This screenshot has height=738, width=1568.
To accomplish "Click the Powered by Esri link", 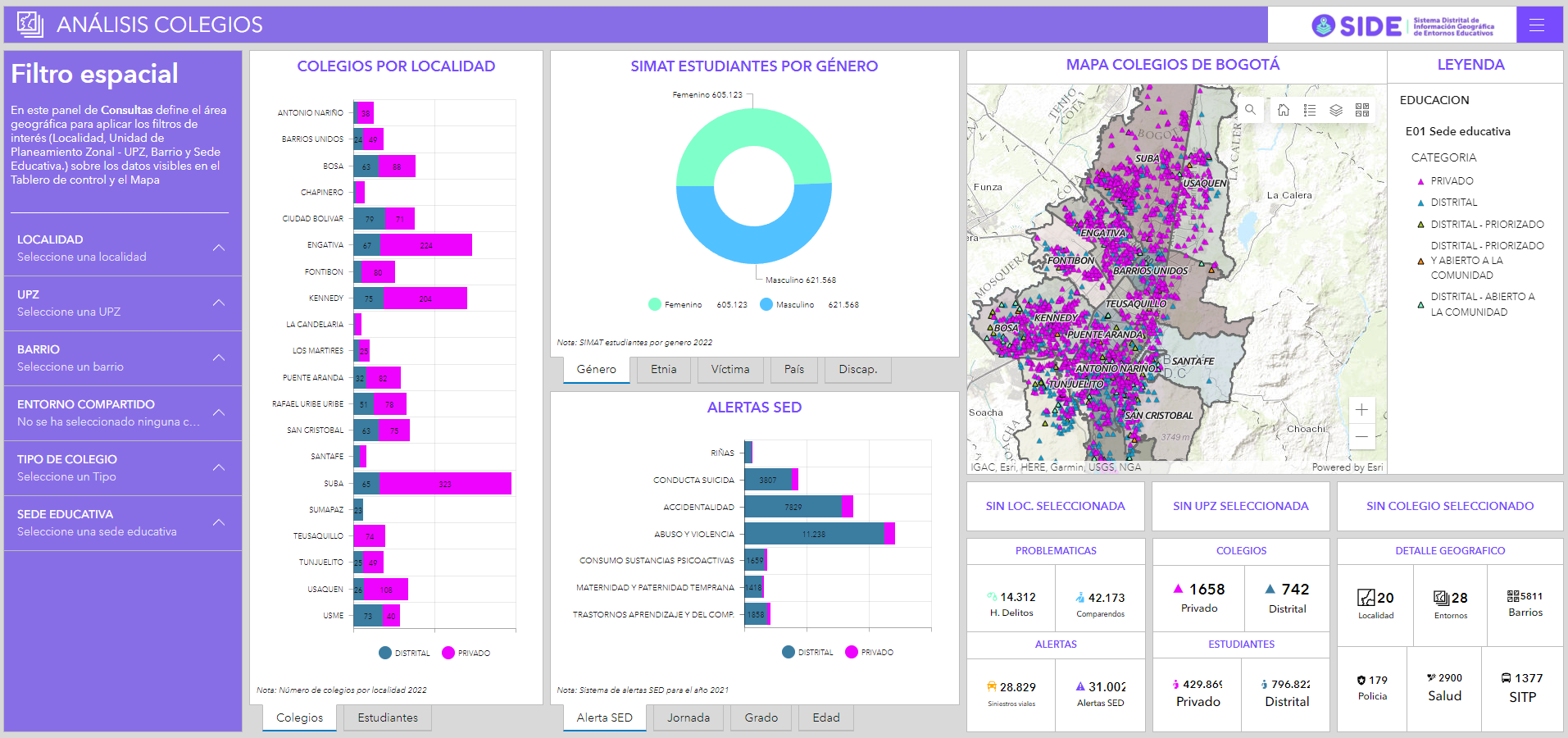I will tap(1348, 467).
